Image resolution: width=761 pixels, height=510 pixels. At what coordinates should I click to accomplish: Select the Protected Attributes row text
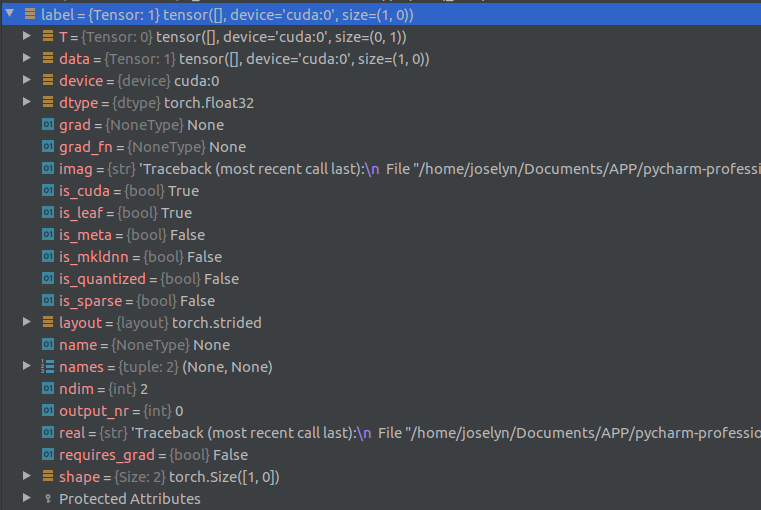pos(130,499)
